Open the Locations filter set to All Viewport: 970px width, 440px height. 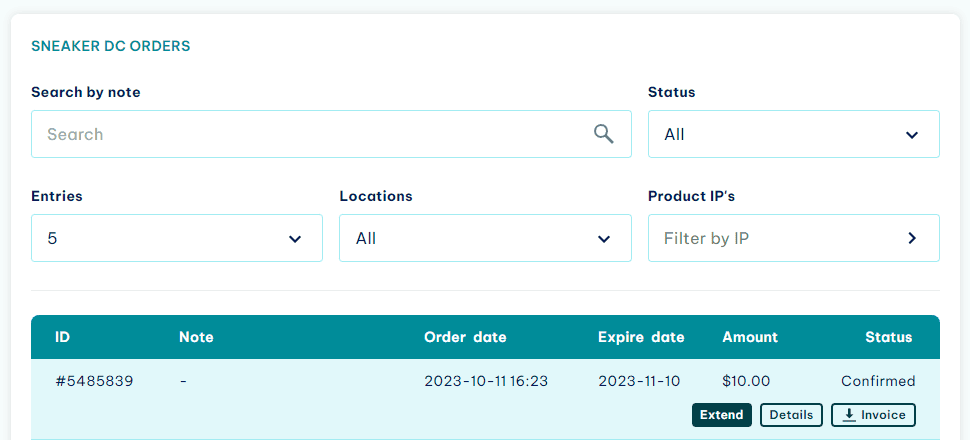pyautogui.click(x=485, y=238)
